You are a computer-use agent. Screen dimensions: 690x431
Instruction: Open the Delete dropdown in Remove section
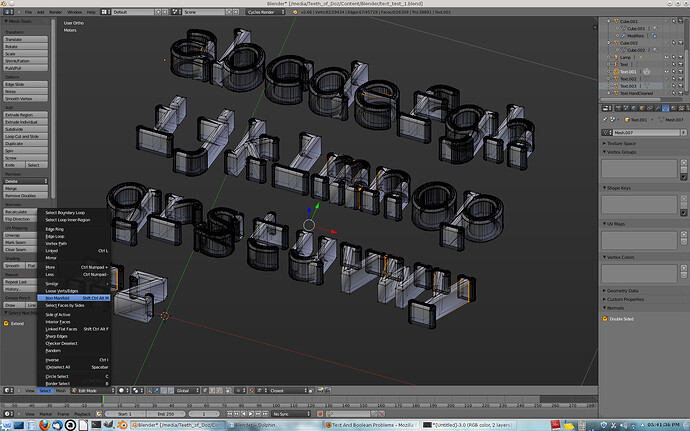point(26,181)
